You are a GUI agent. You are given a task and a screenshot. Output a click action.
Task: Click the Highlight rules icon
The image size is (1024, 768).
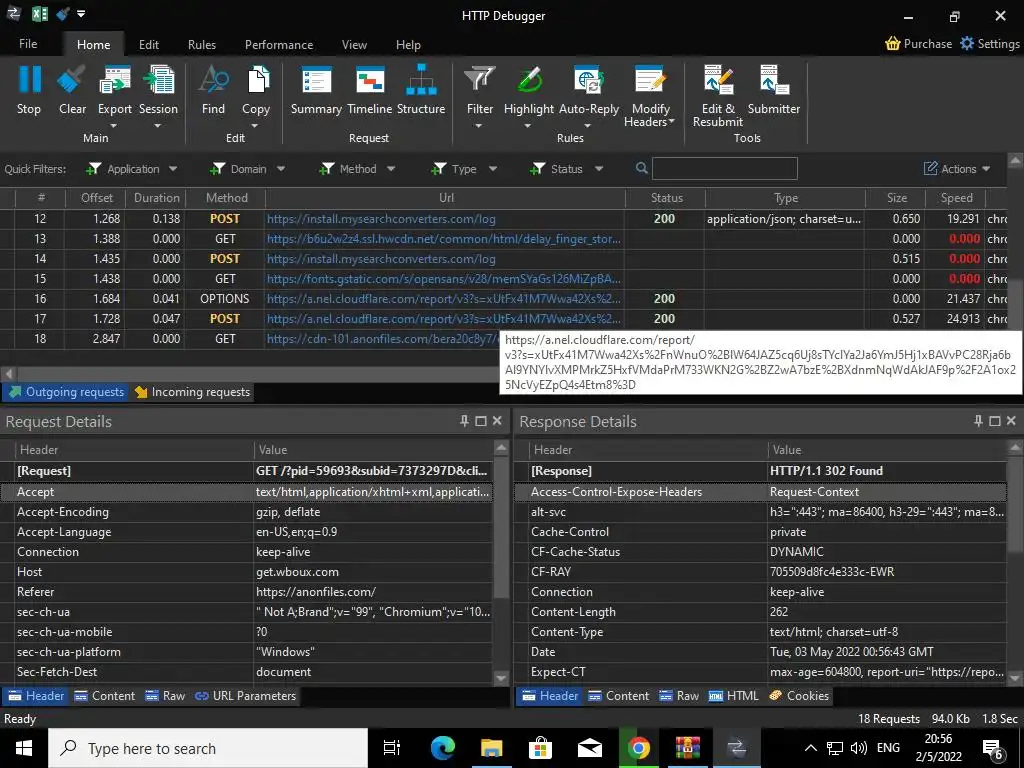tap(529, 80)
